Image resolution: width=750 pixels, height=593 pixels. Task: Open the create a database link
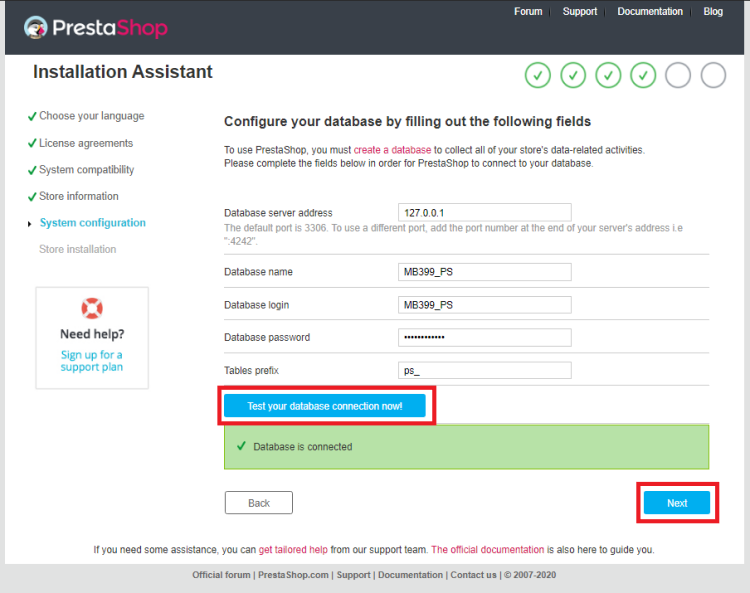tap(392, 150)
